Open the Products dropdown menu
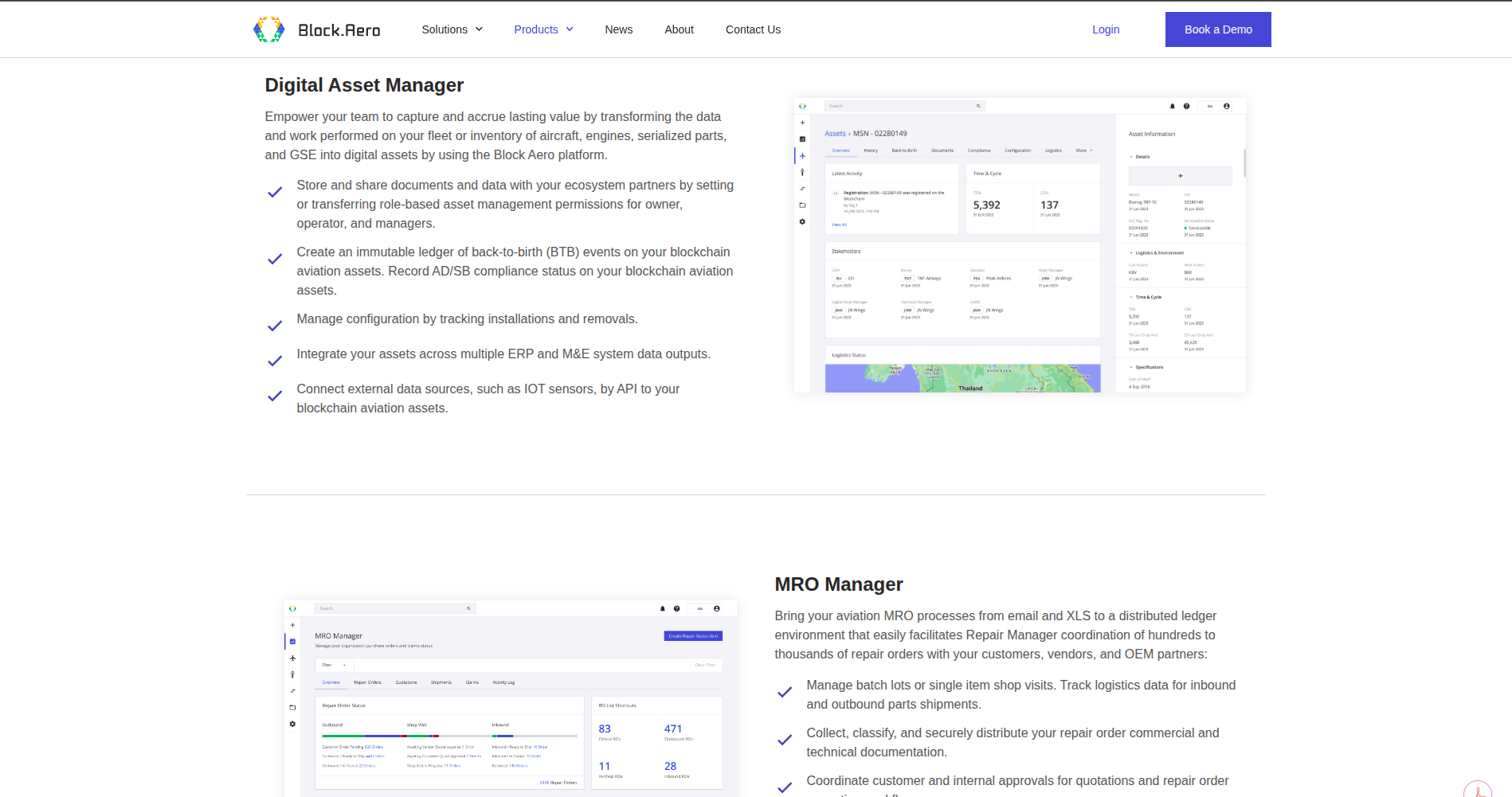The width and height of the screenshot is (1512, 797). point(543,29)
